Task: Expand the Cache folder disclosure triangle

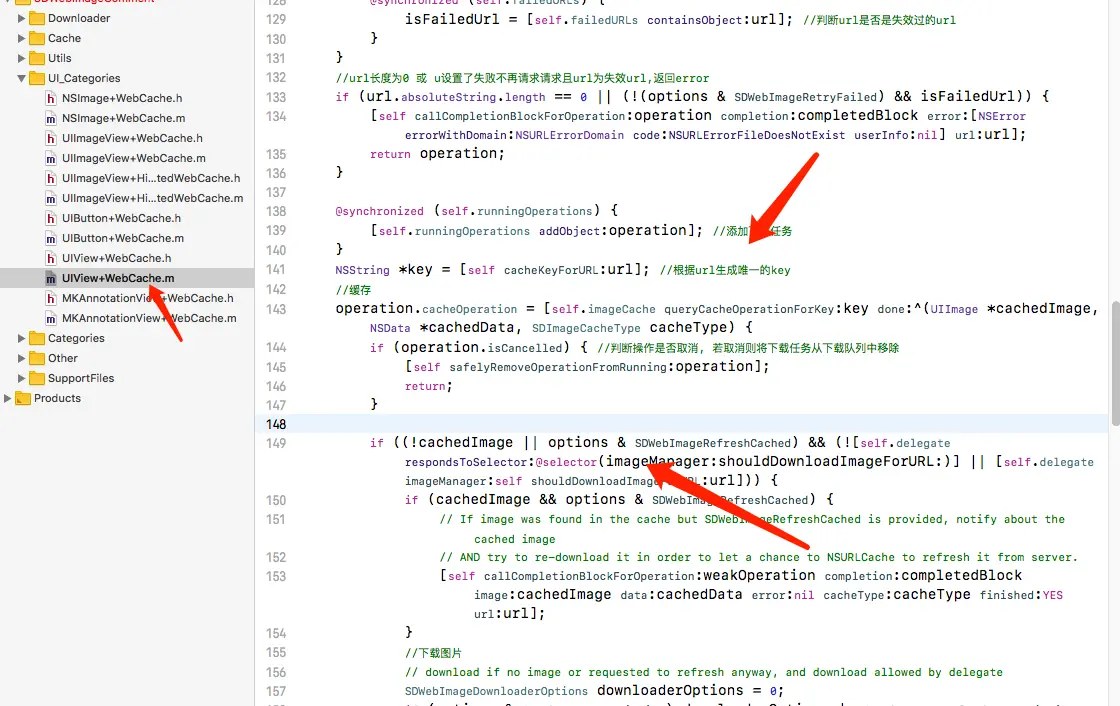Action: pyautogui.click(x=21, y=38)
